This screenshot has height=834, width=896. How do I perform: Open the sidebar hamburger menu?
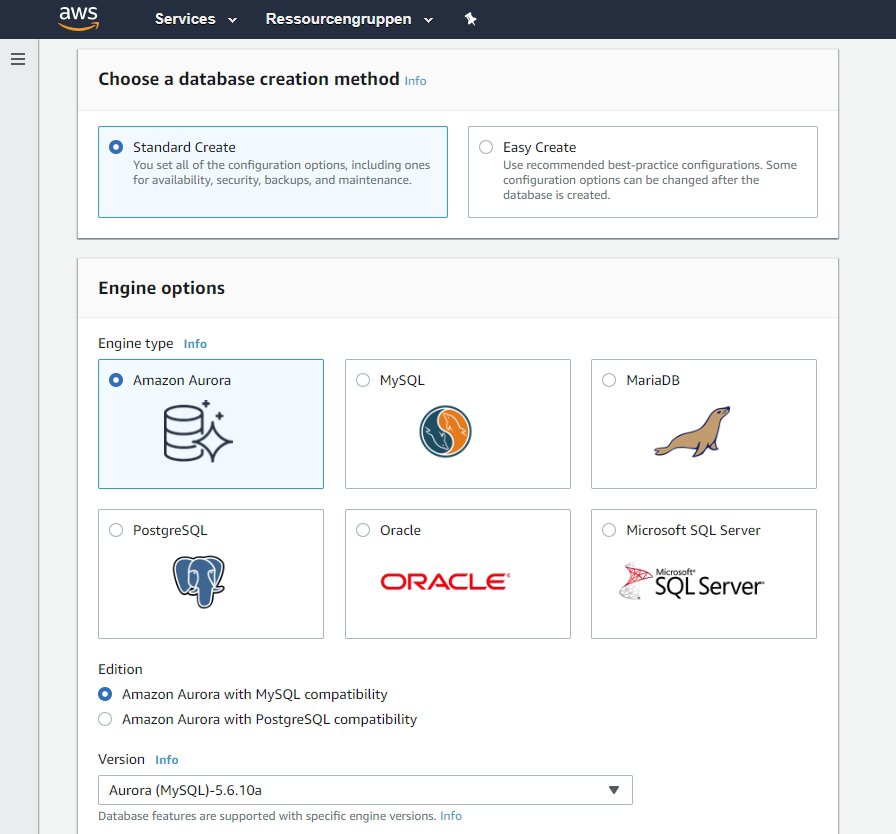tap(18, 58)
